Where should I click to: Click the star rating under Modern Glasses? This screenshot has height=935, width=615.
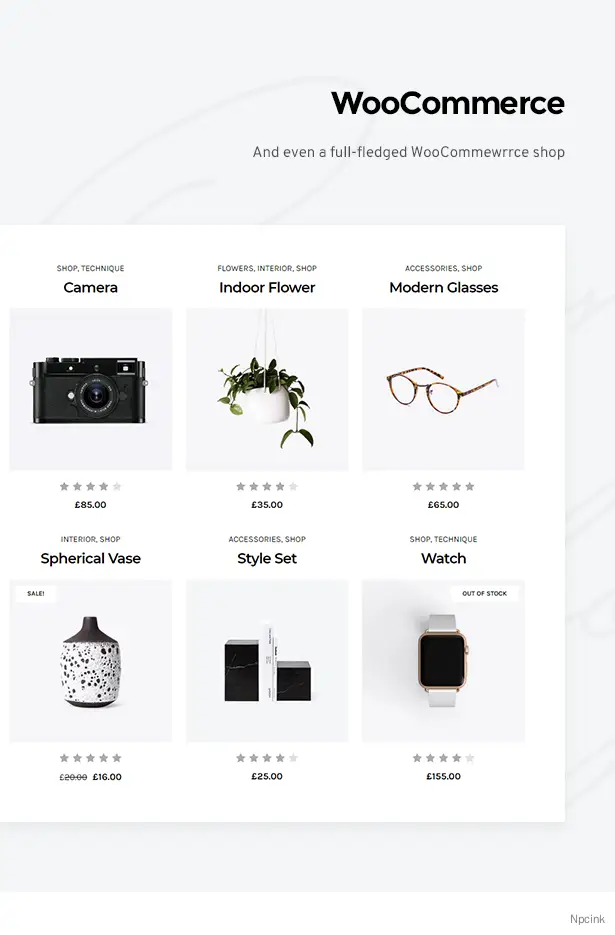[443, 487]
